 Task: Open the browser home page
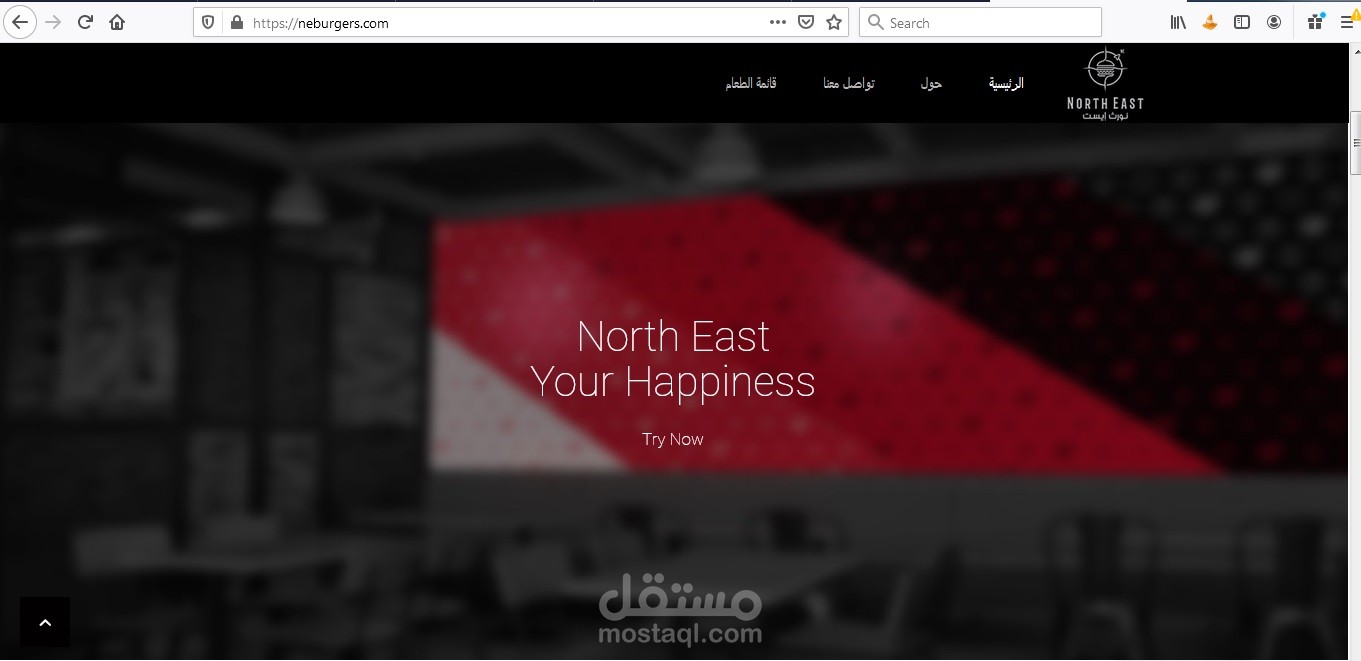(x=118, y=22)
